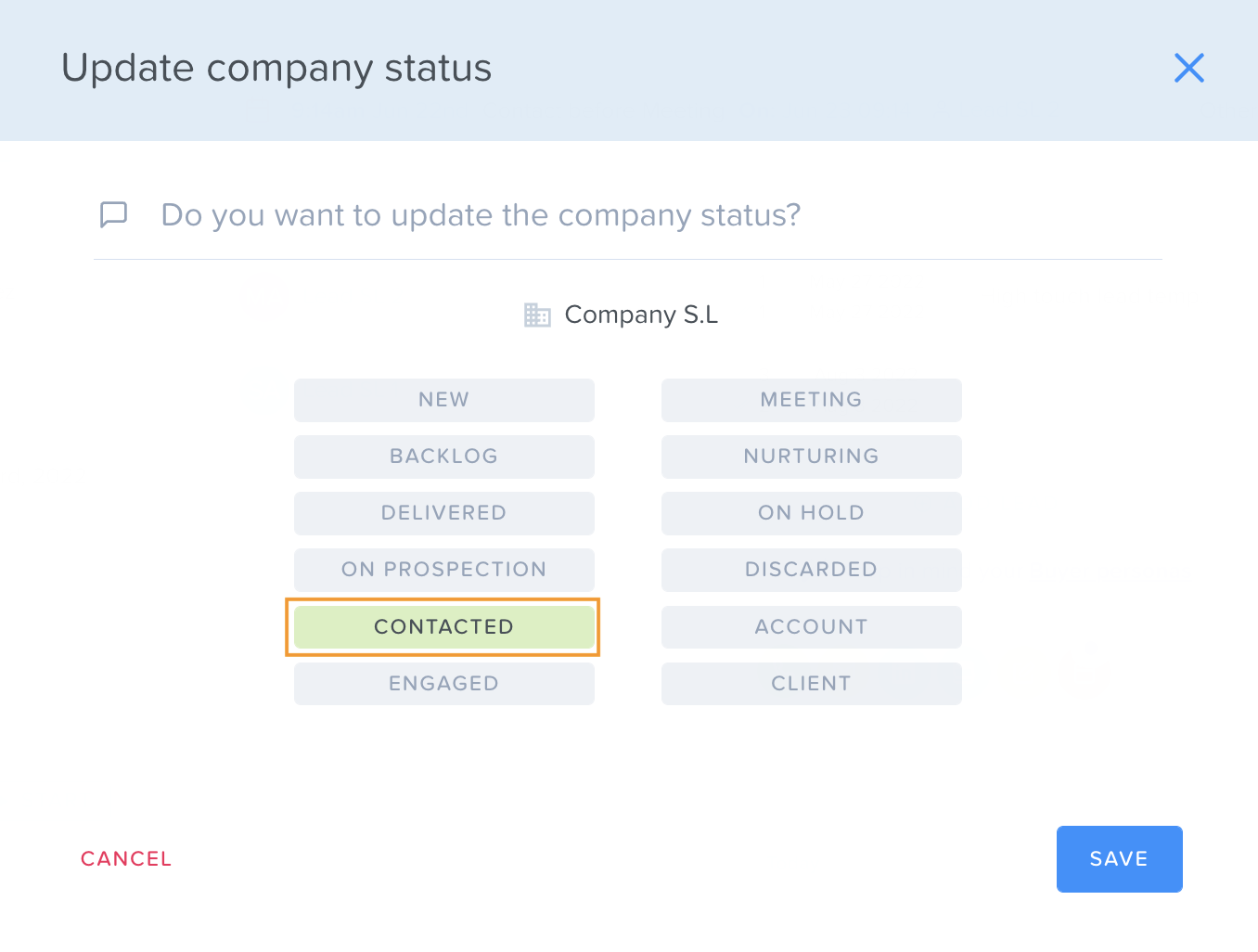Select the ON HOLD status
Viewport: 1258px width, 952px height.
click(x=812, y=513)
